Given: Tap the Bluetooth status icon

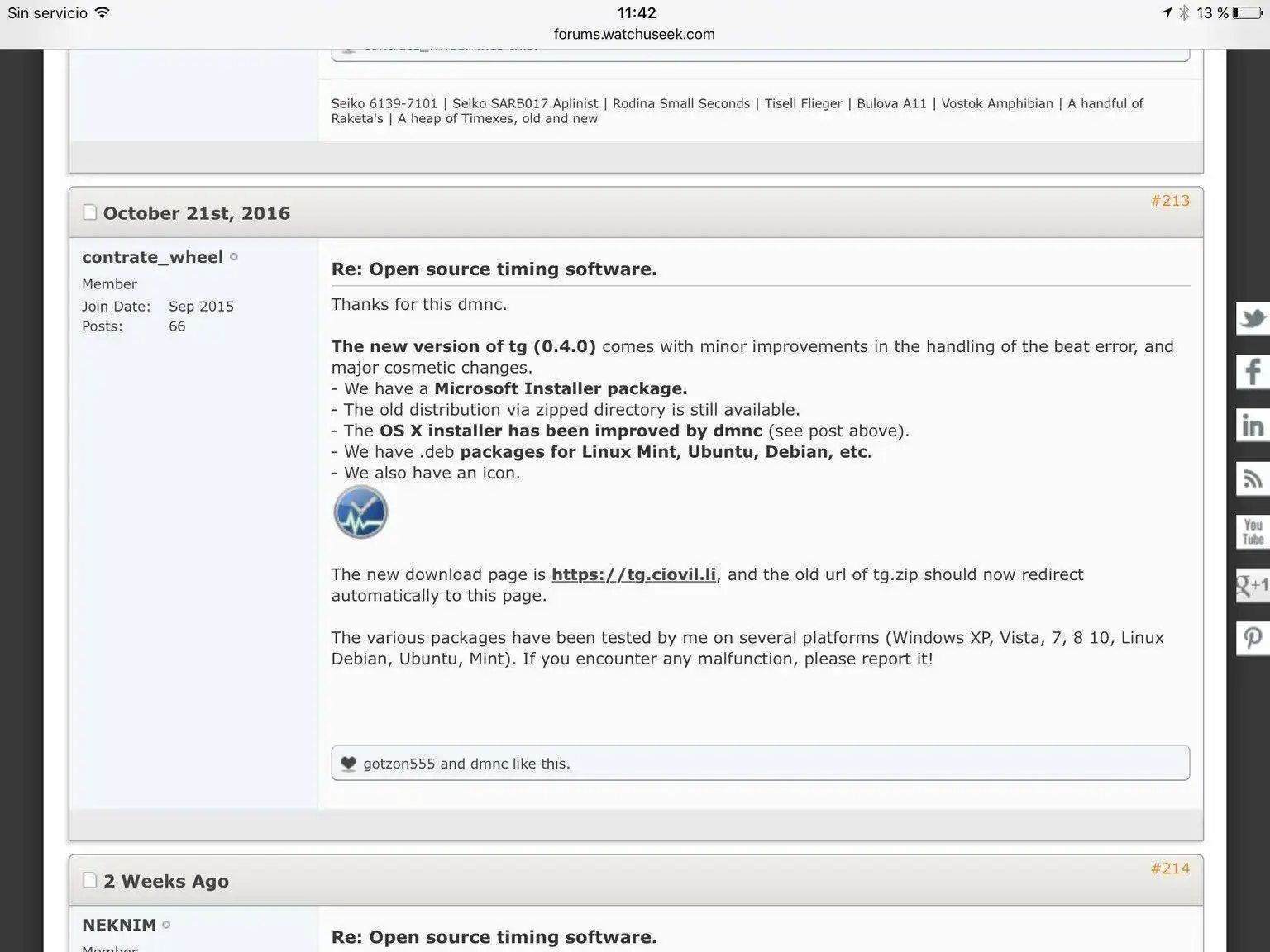Looking at the screenshot, I should click(x=1184, y=12).
